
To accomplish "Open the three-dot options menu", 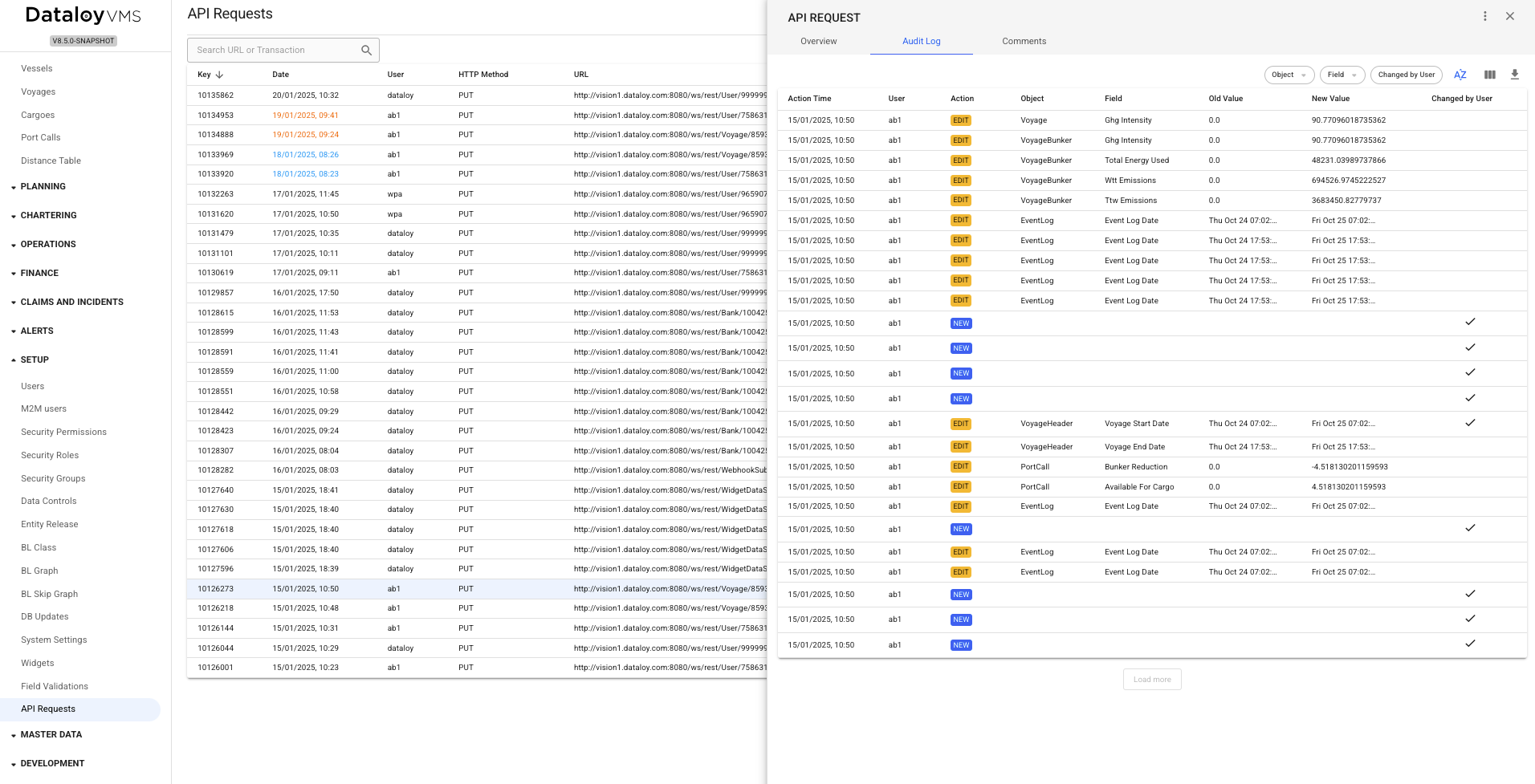I will tap(1484, 16).
